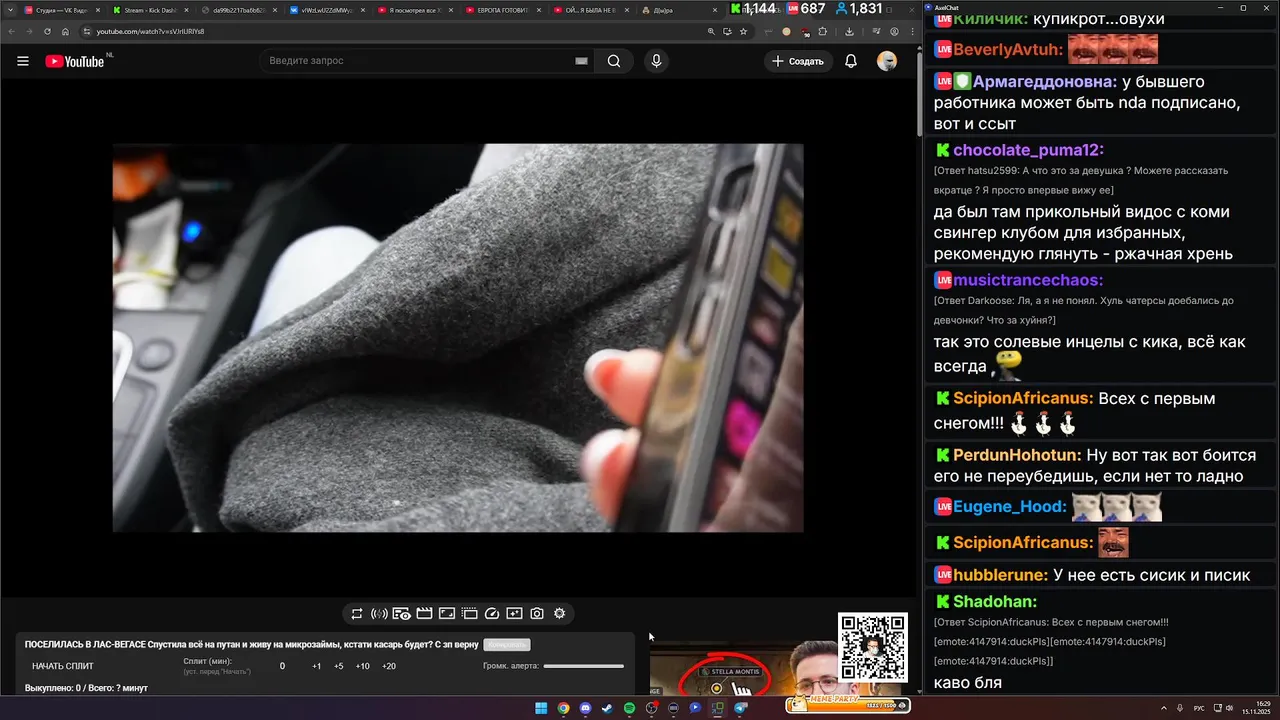This screenshot has height=720, width=1280.
Task: Click username Армагеддоновна in chat
Action: [1044, 82]
